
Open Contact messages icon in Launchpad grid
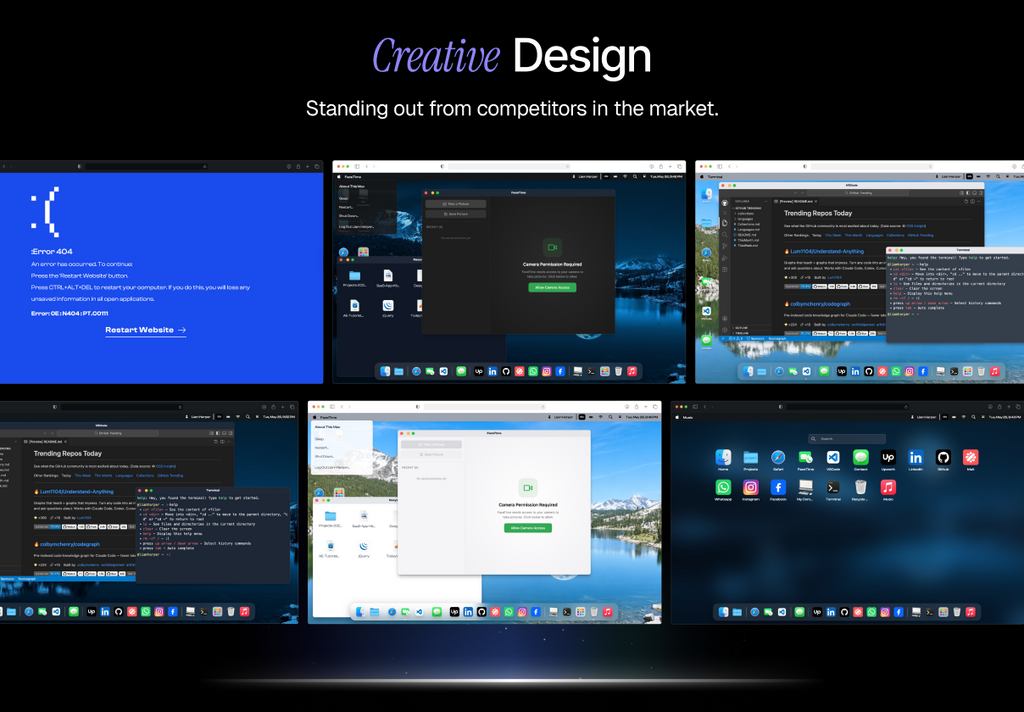pos(861,457)
